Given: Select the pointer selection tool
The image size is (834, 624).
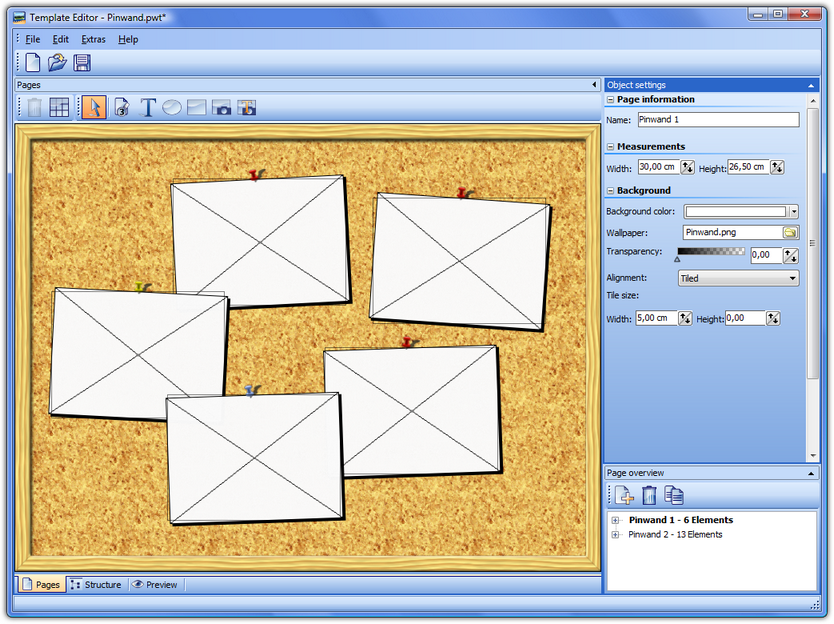Looking at the screenshot, I should tap(93, 107).
